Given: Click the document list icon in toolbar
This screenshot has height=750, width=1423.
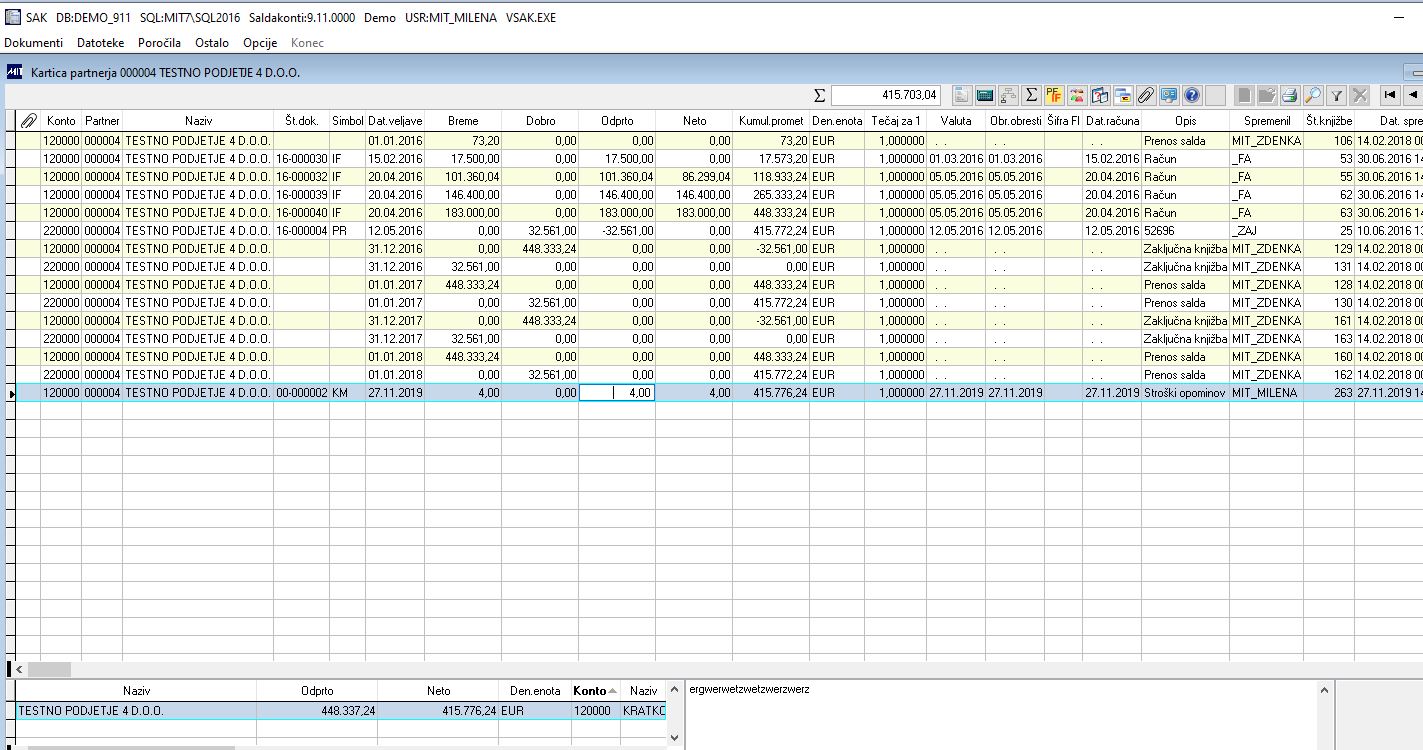Looking at the screenshot, I should click(962, 95).
